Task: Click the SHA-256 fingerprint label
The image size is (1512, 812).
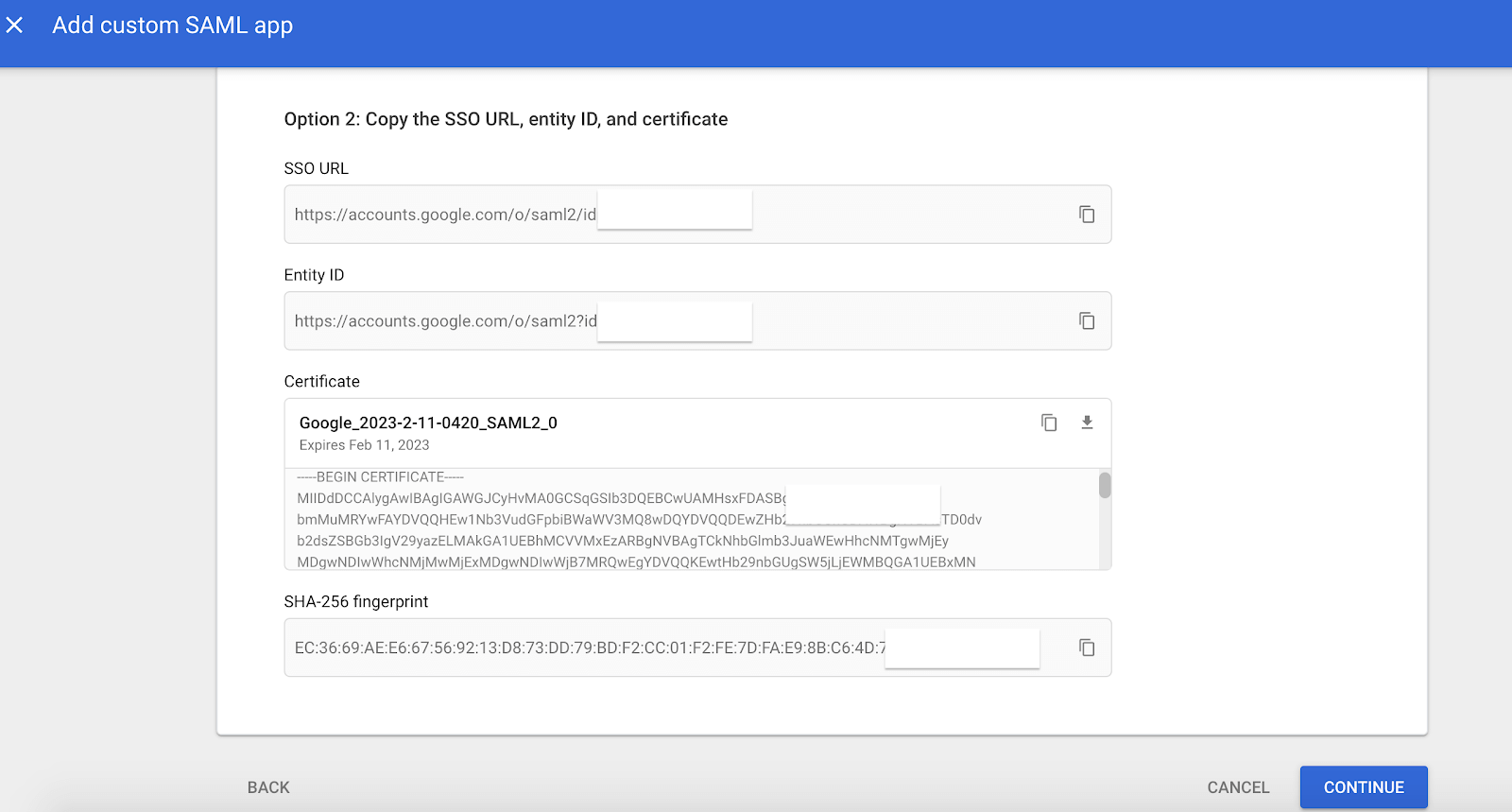Action: tap(356, 602)
